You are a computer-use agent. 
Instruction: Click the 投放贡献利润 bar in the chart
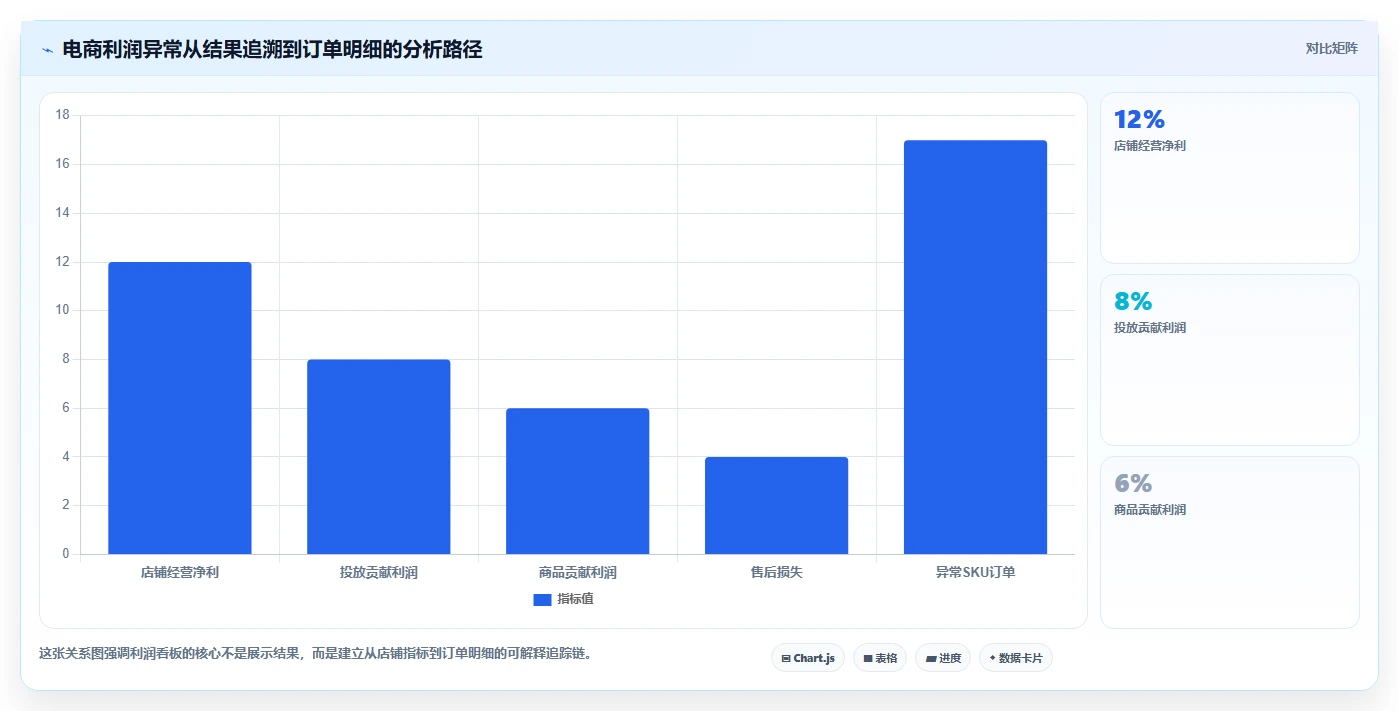click(x=378, y=457)
